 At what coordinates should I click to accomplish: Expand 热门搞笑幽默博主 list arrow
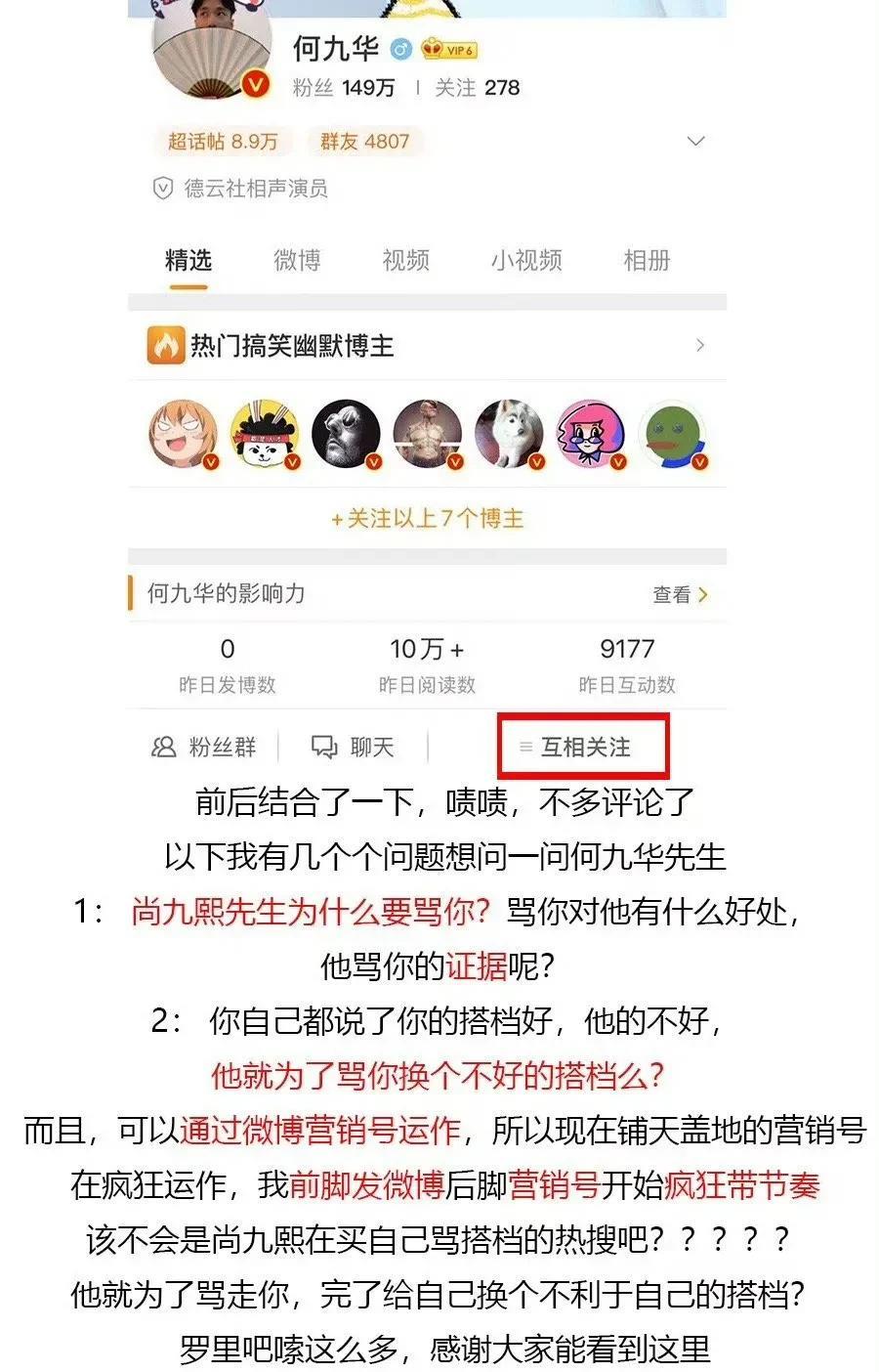point(700,345)
